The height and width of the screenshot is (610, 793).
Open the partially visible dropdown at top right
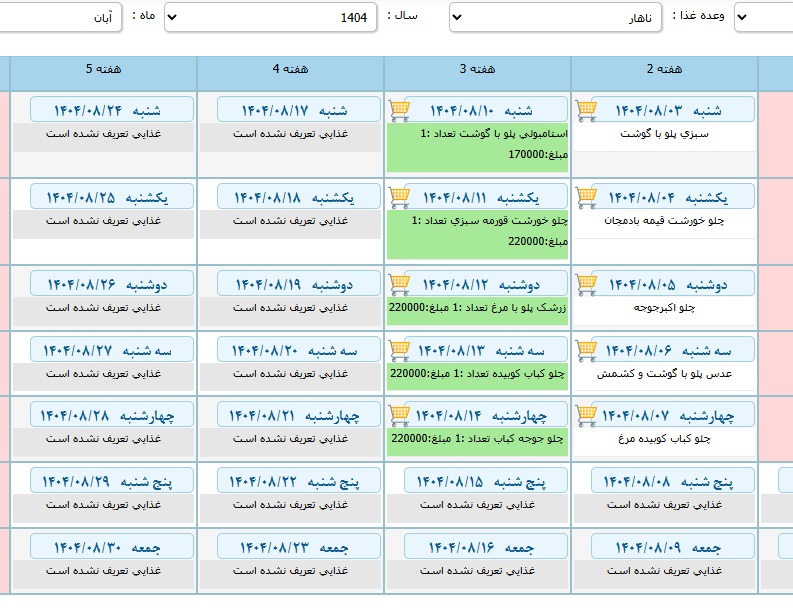(x=763, y=17)
